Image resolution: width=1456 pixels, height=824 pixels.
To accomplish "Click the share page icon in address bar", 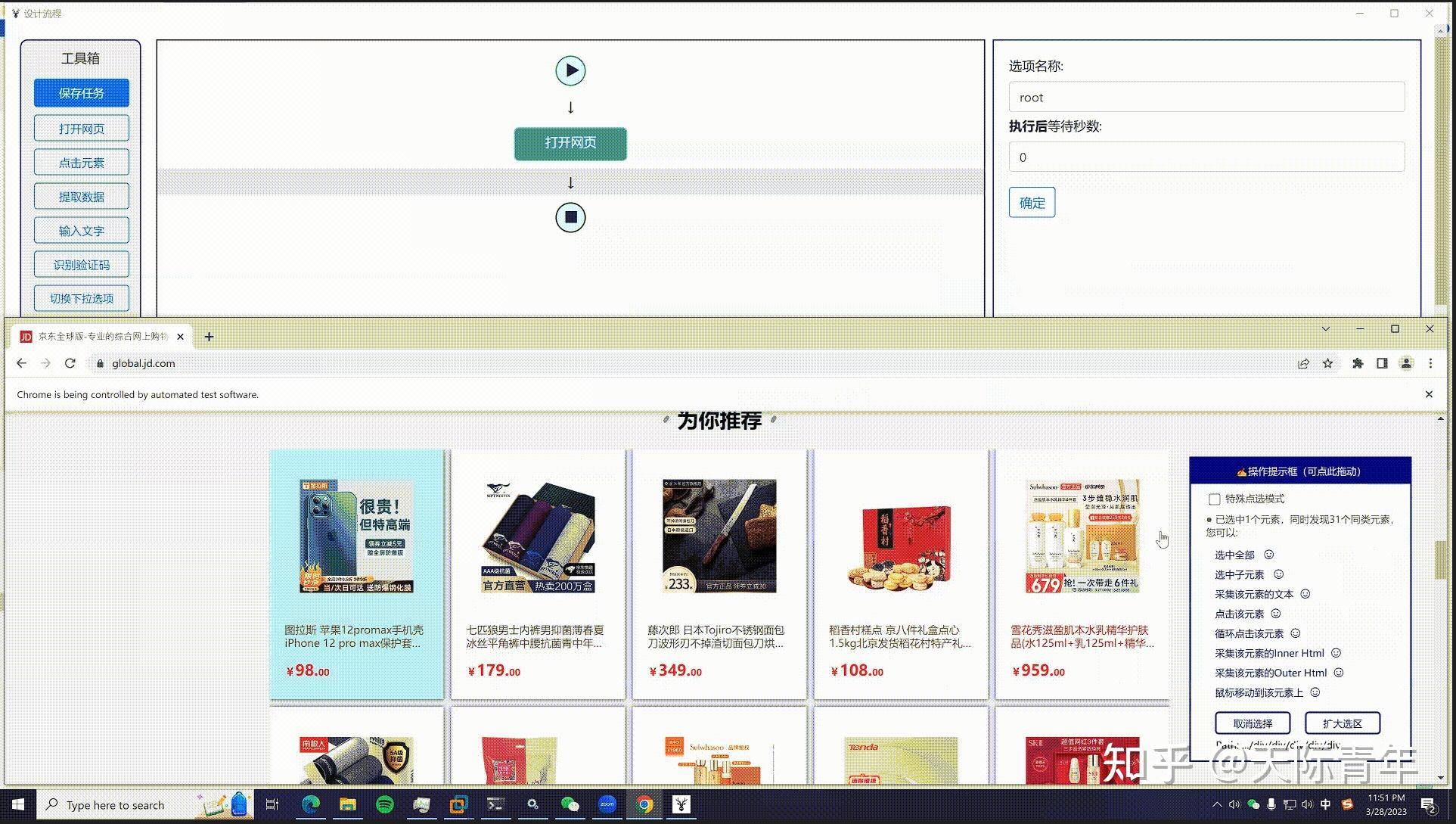I will tap(1303, 363).
